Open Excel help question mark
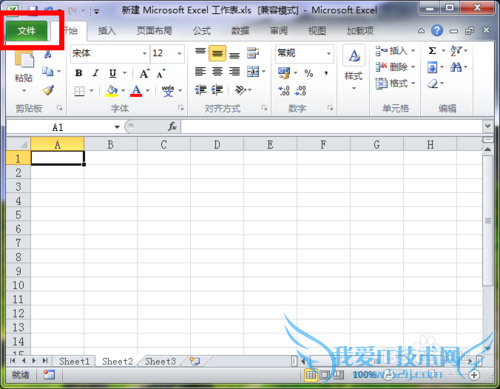Viewport: 500px width, 389px height. tap(437, 31)
